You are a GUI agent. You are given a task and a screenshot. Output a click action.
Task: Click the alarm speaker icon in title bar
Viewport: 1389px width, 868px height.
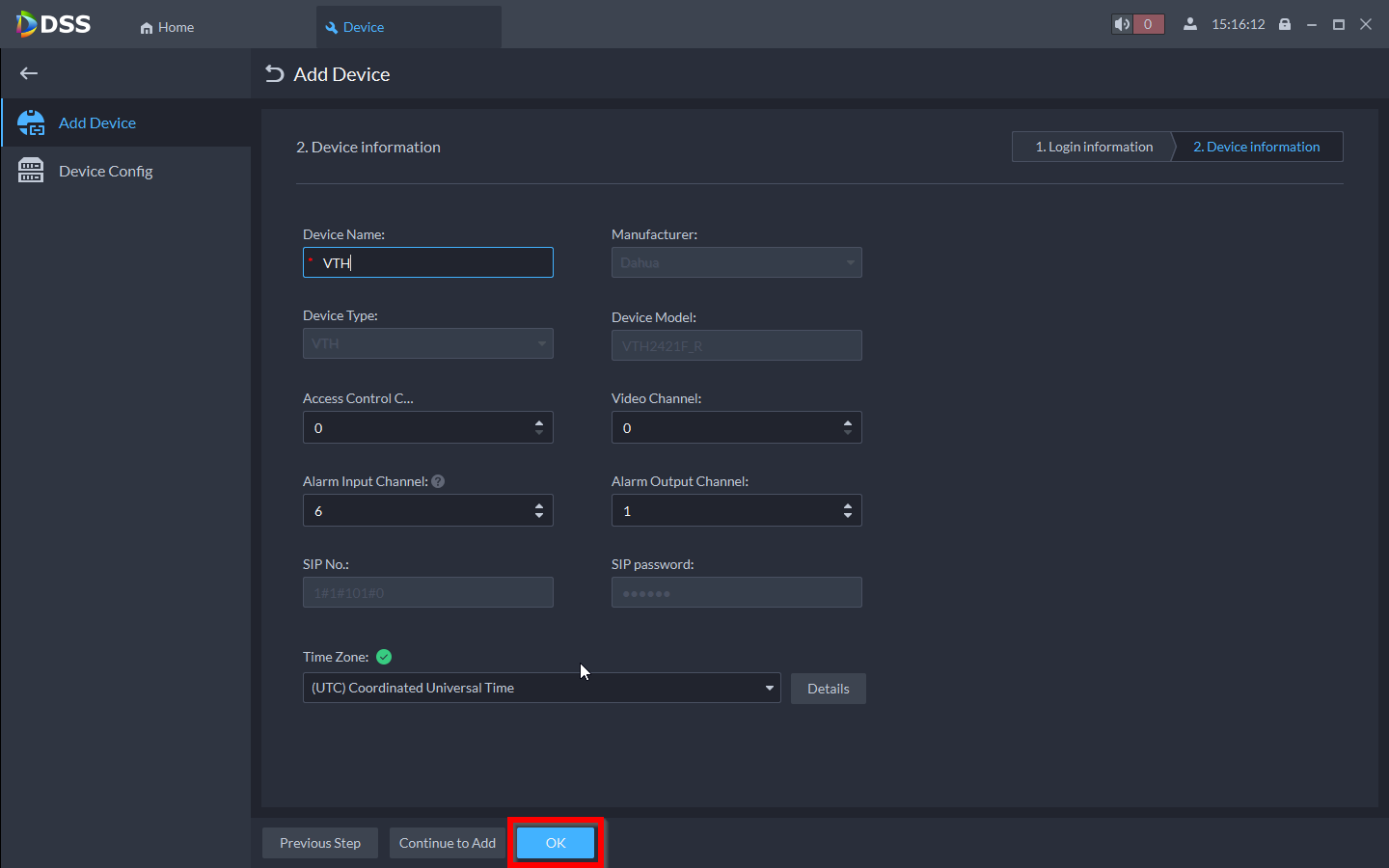click(x=1122, y=25)
